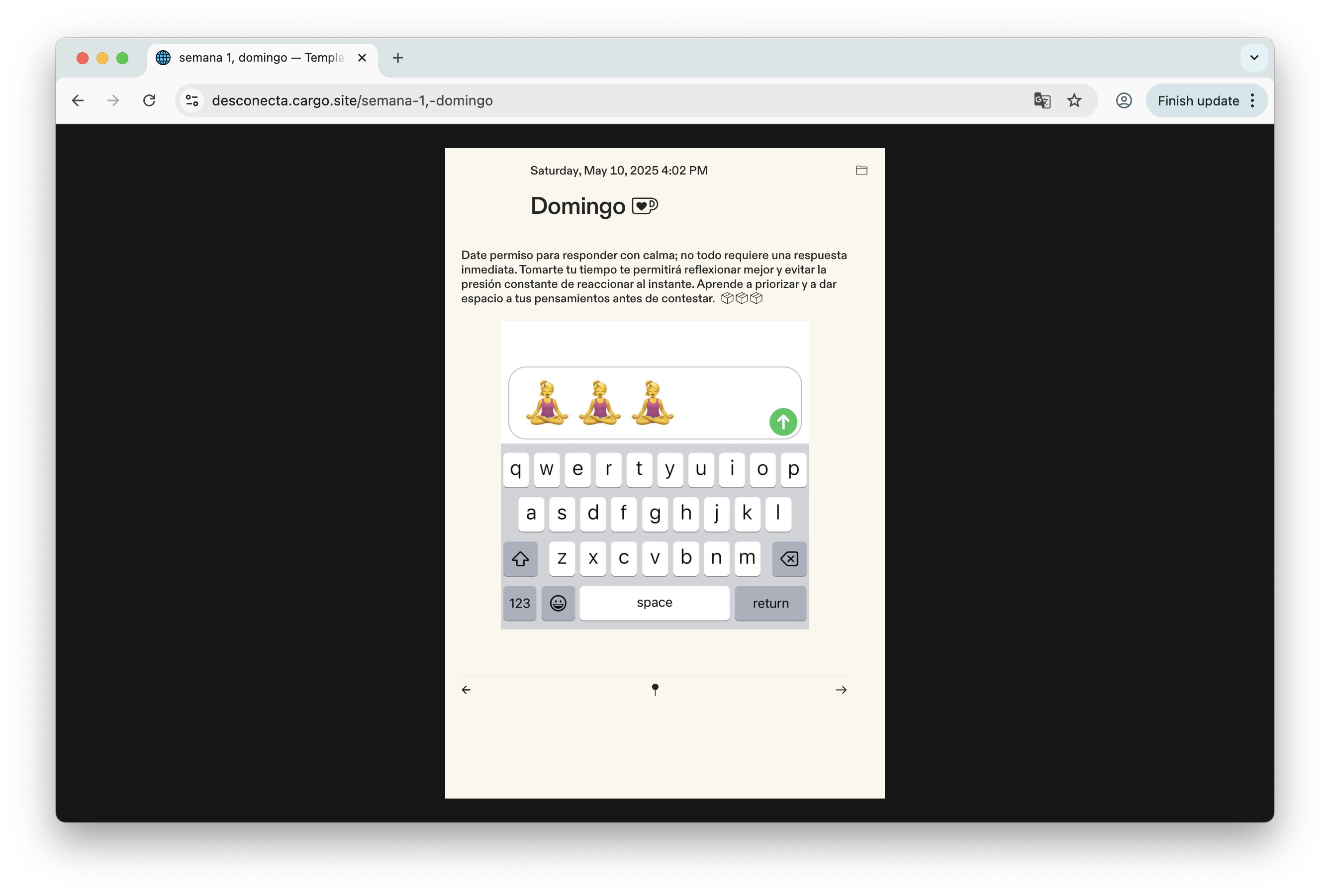This screenshot has width=1330, height=896.
Task: Click the pin icon at page bottom
Action: pos(655,689)
